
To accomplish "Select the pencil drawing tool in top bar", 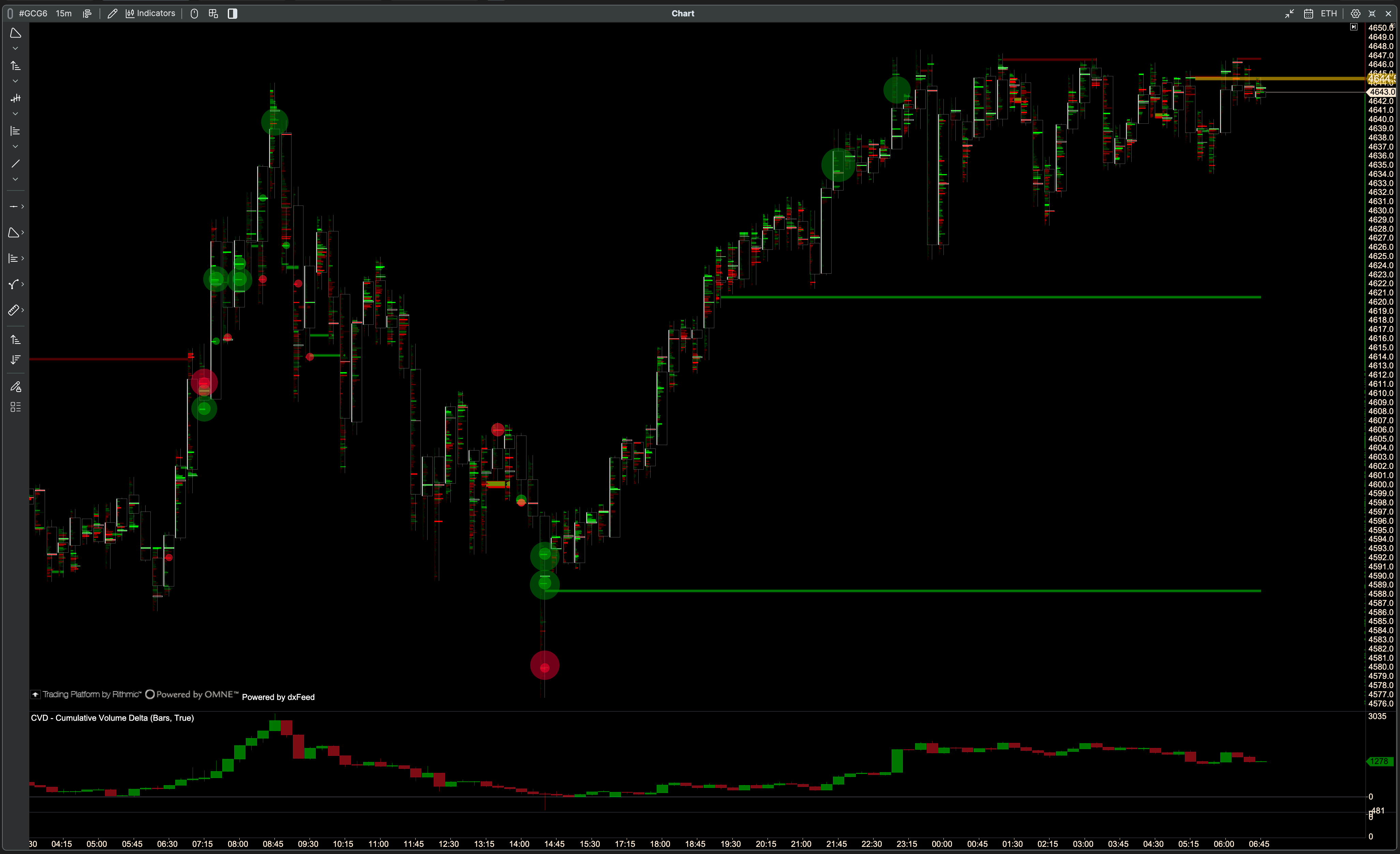I will click(112, 14).
